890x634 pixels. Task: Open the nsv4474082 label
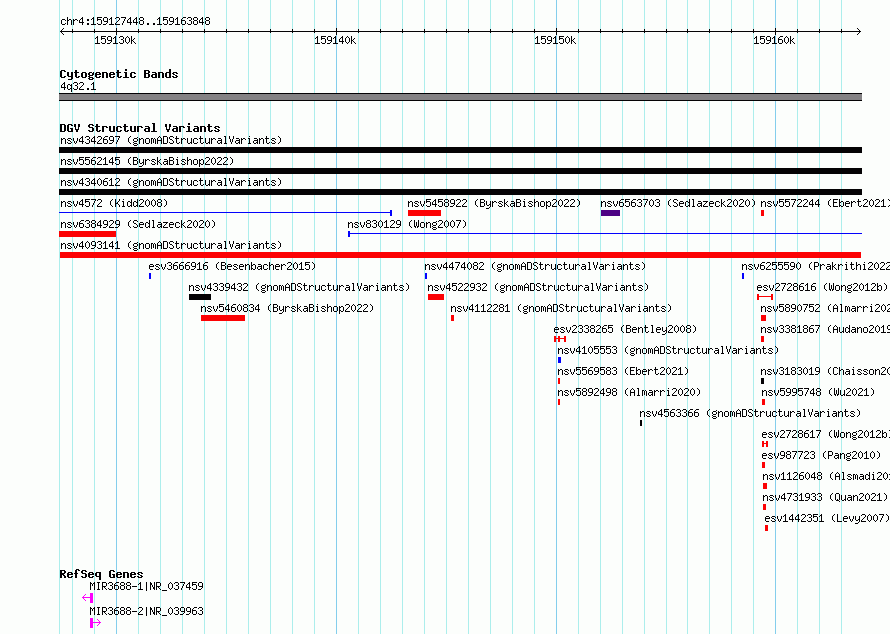(535, 266)
